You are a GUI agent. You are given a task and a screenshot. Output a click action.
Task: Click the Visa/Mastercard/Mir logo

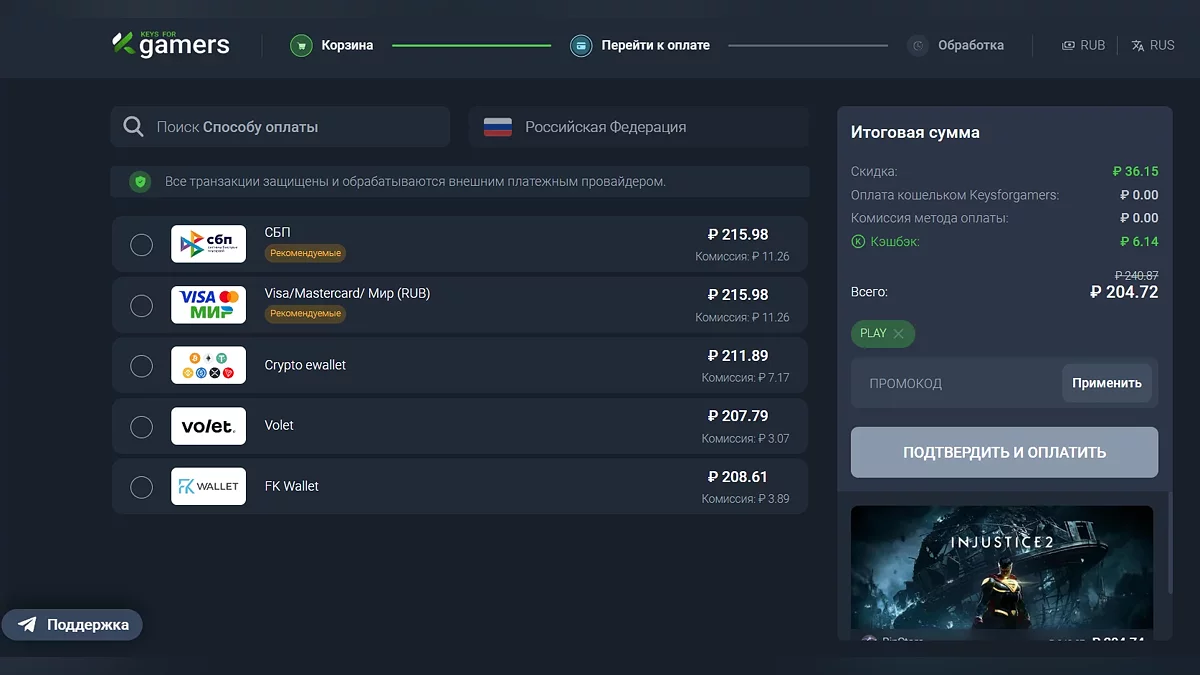point(208,305)
